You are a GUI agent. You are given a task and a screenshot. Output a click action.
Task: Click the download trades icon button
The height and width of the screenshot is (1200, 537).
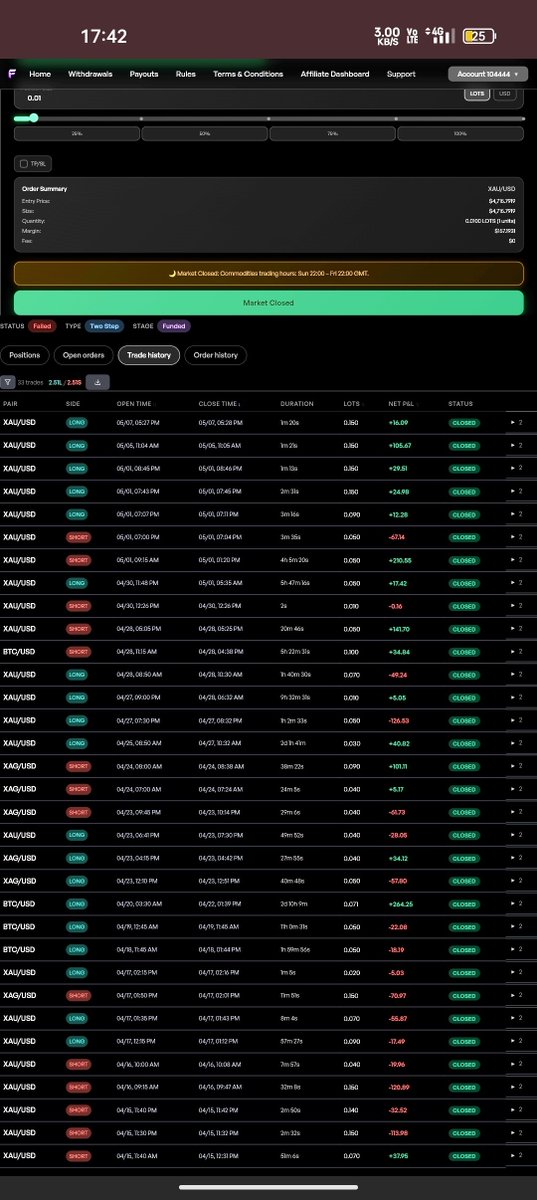[97, 381]
